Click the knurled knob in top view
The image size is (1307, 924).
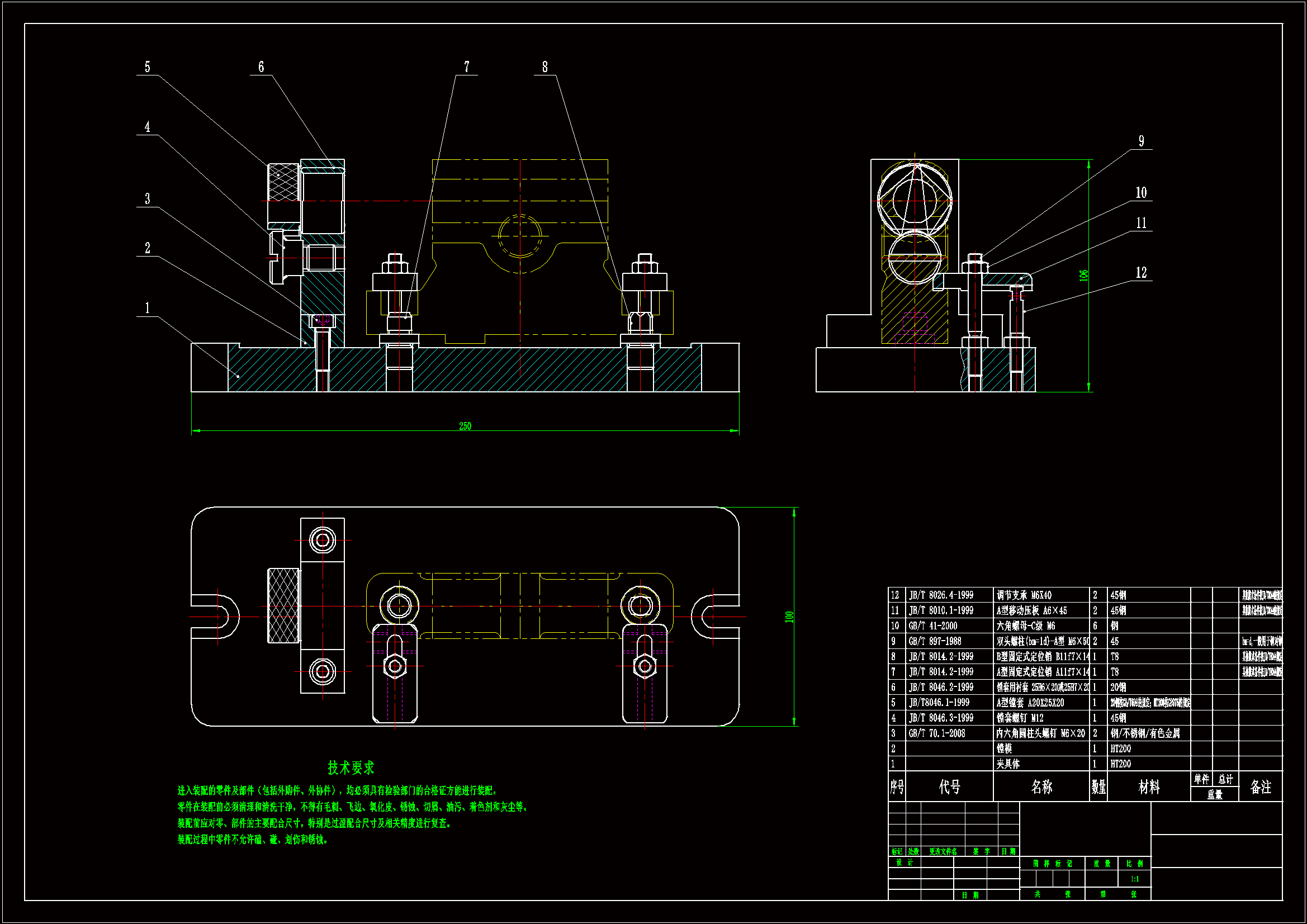tap(283, 606)
